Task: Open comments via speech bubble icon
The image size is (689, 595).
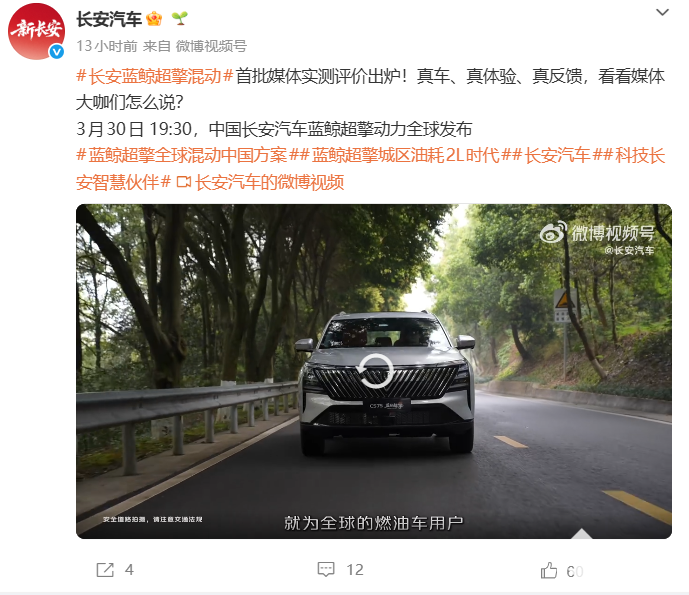Action: [x=326, y=570]
